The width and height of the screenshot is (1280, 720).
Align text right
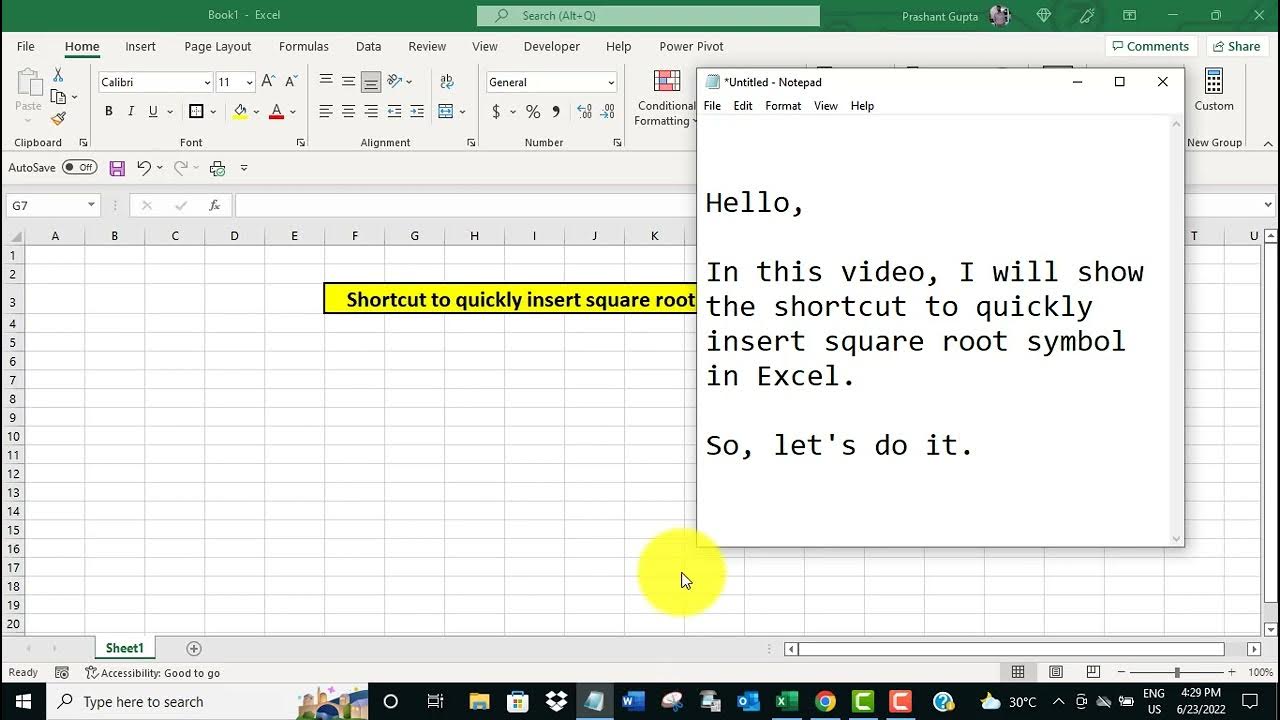coord(371,112)
